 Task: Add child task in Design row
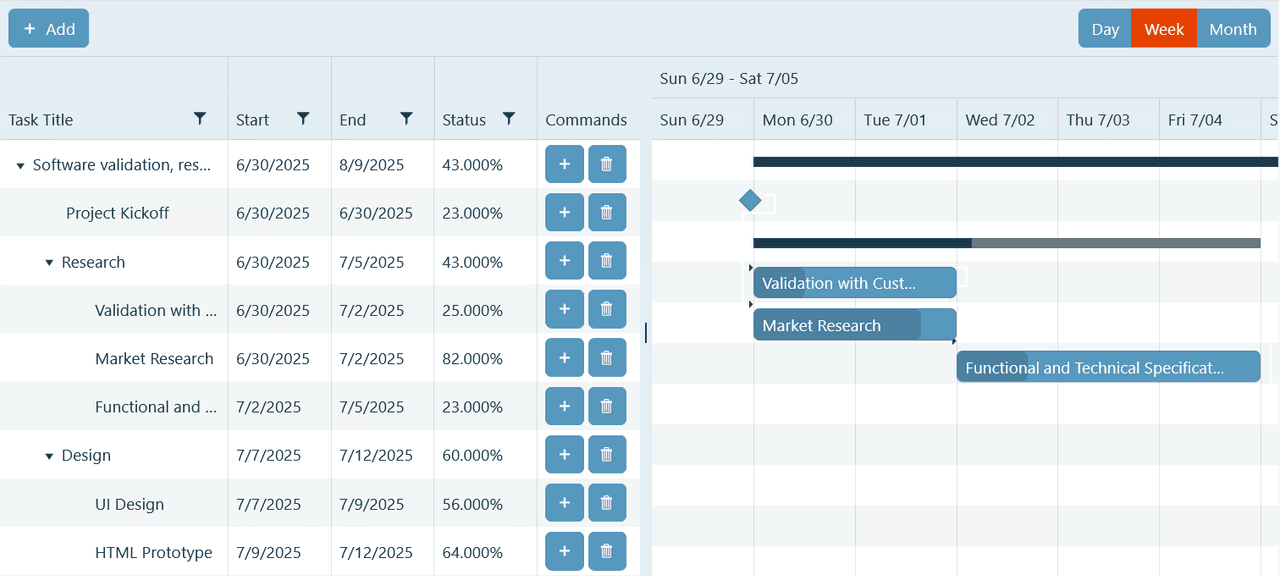[564, 455]
